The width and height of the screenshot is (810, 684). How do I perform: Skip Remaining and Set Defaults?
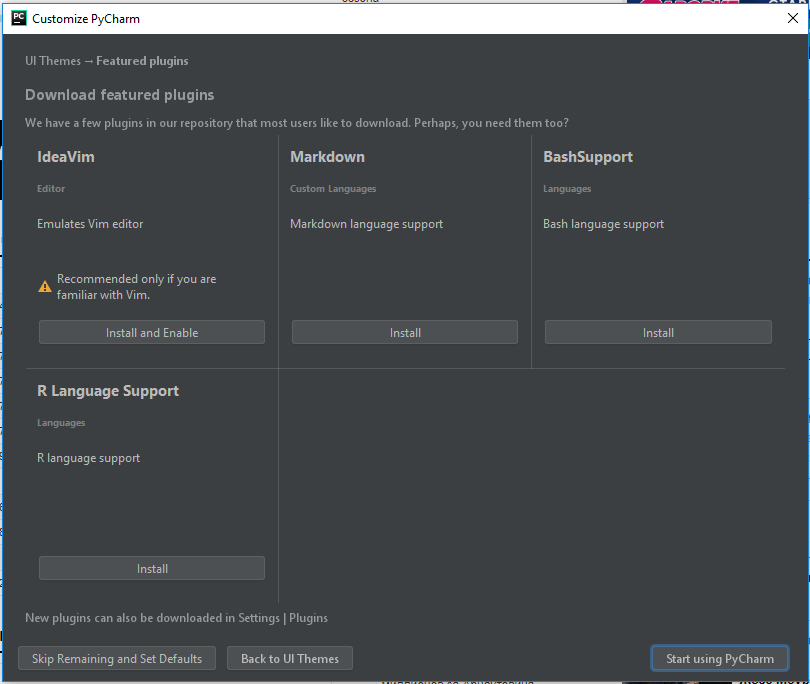(117, 658)
